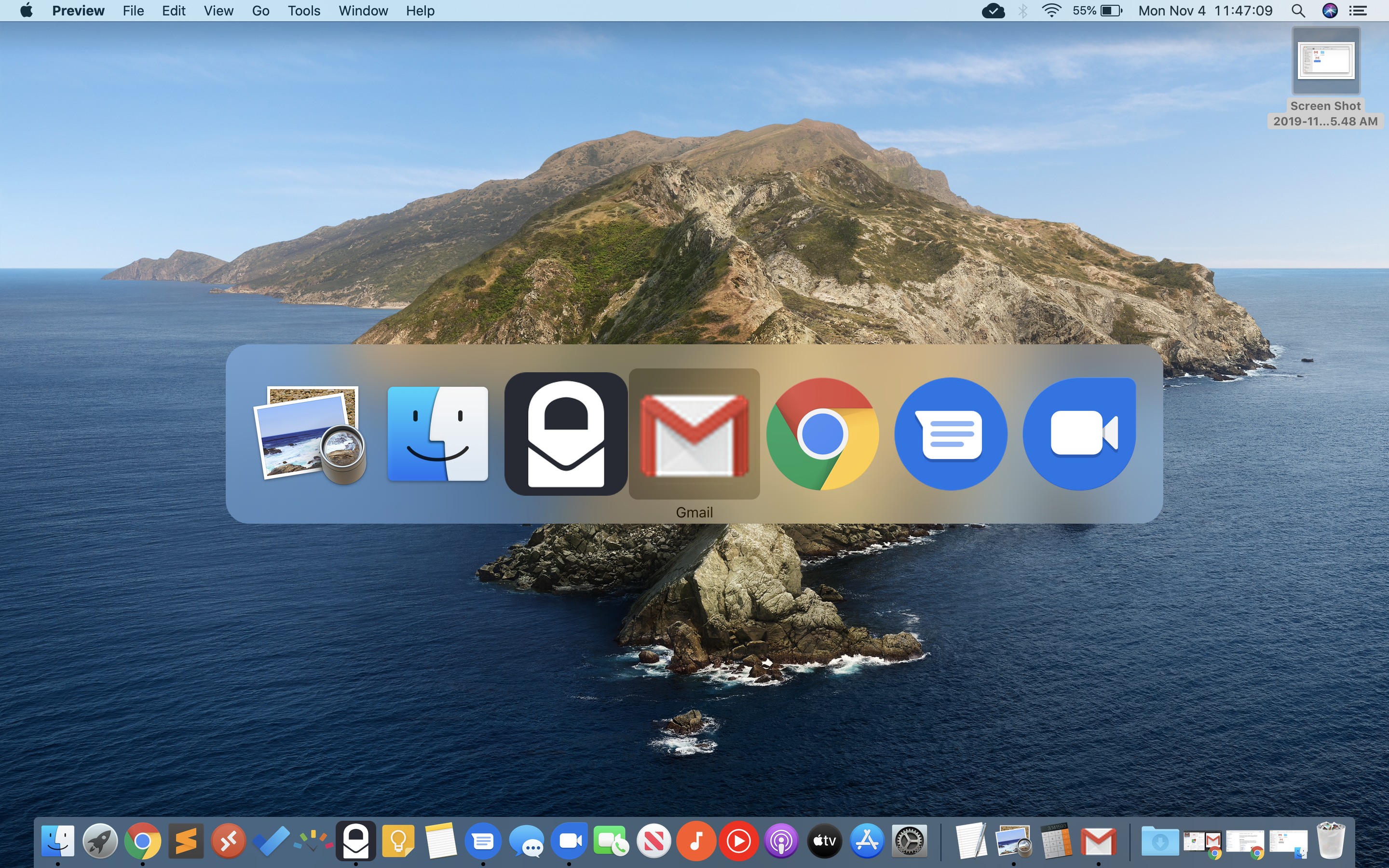Click the date and time clock
This screenshot has height=868, width=1389.
pos(1205,10)
